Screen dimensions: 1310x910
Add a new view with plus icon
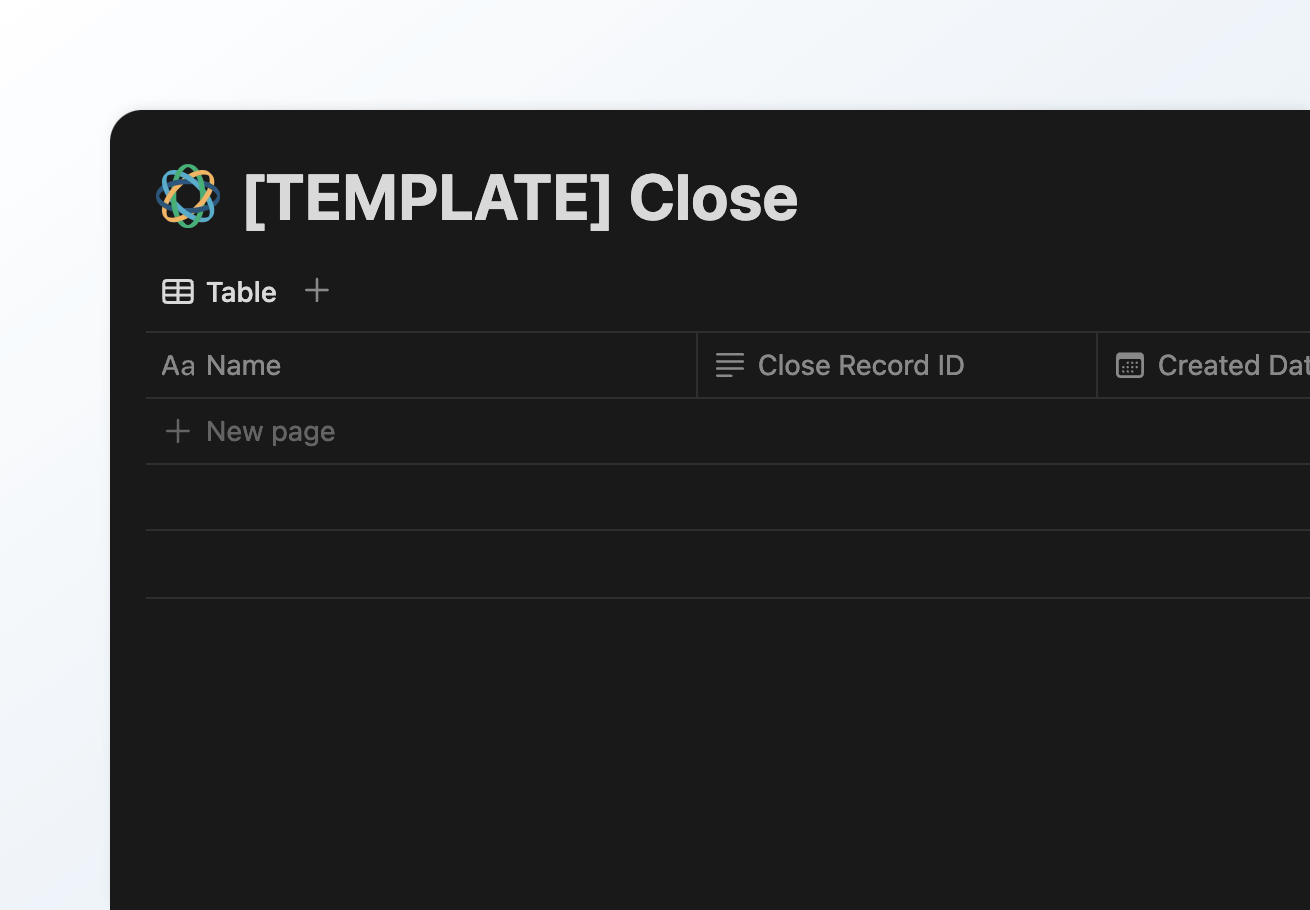tap(317, 291)
